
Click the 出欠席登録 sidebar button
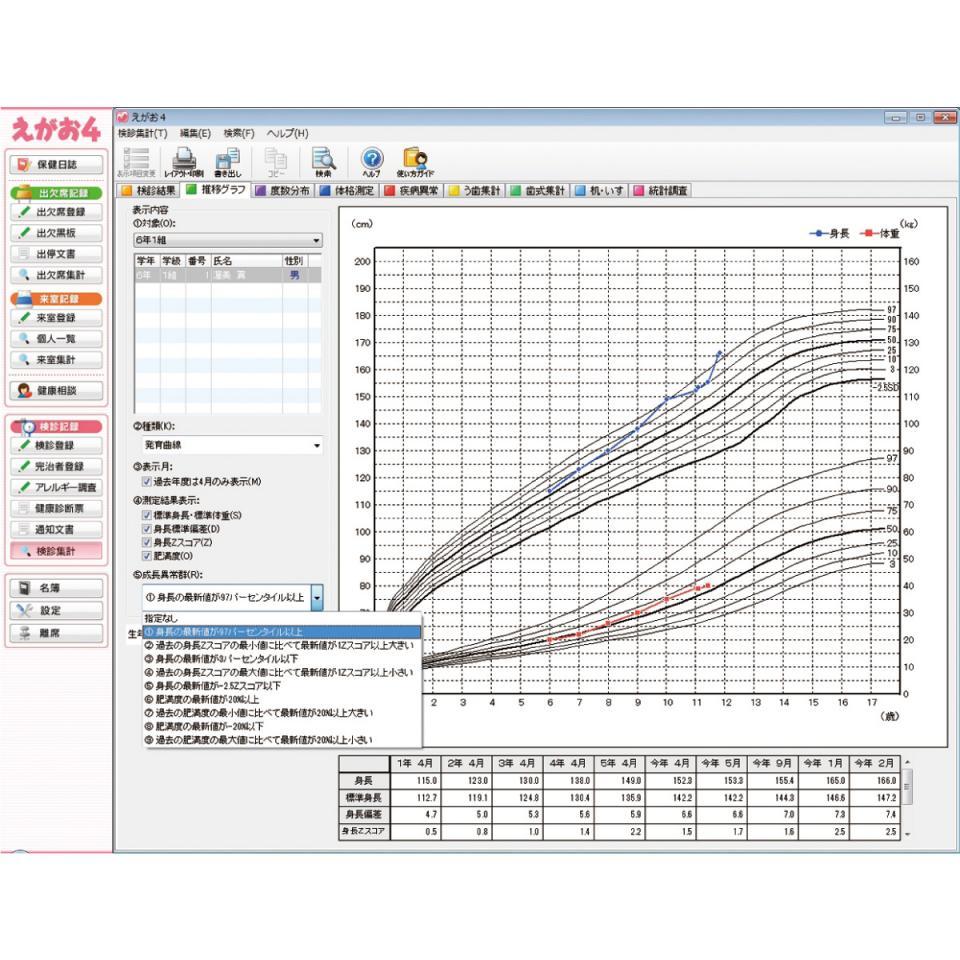click(57, 212)
